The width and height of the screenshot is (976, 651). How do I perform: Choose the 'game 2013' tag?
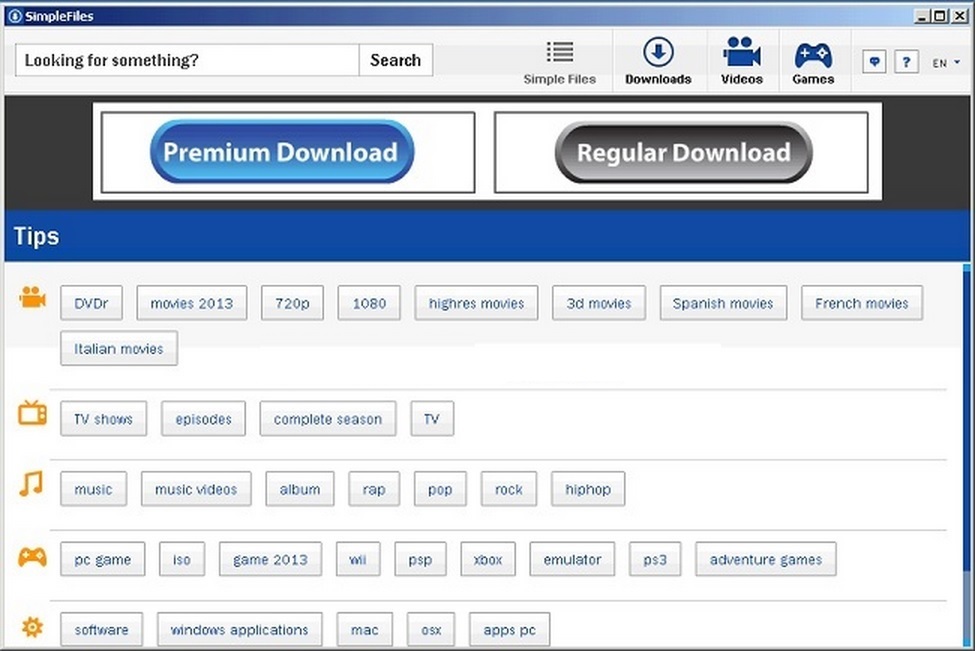(x=271, y=560)
